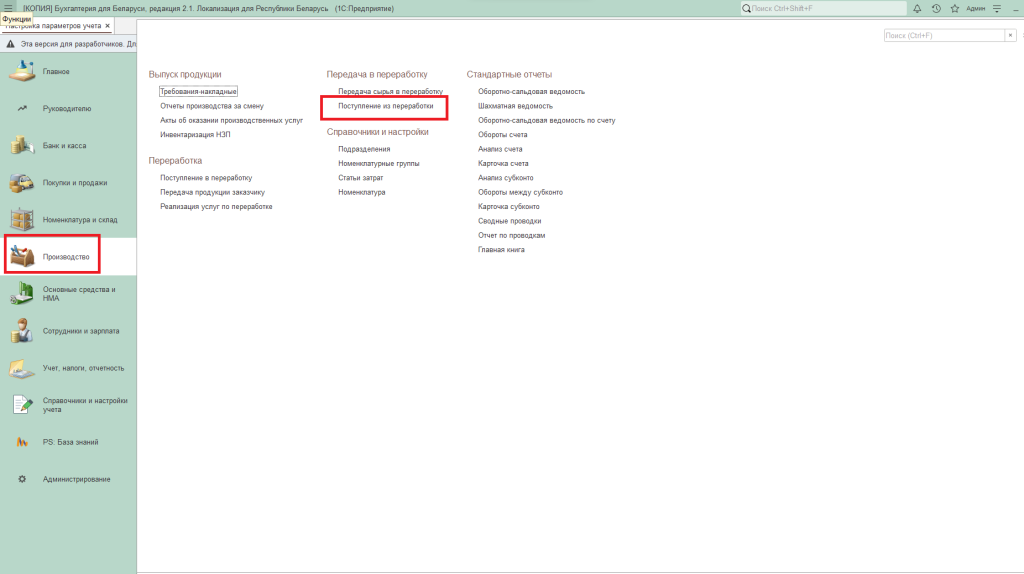The width and height of the screenshot is (1024, 574).
Task: Expand the service settings dropdown next to Админ
Action: click(x=997, y=8)
